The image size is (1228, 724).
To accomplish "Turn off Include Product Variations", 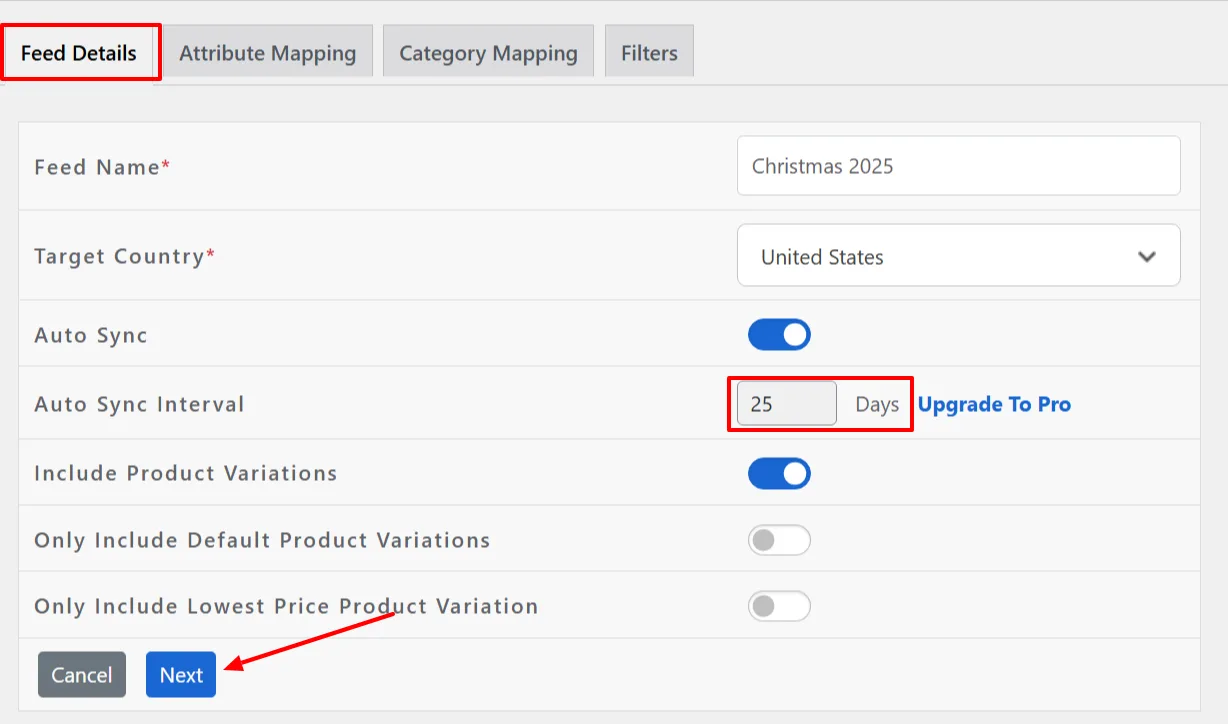I will coord(779,472).
